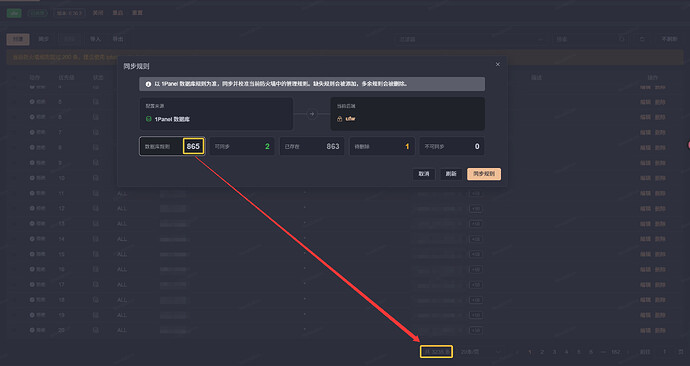
Task: Click the 取消 button in dialog
Action: tap(424, 174)
